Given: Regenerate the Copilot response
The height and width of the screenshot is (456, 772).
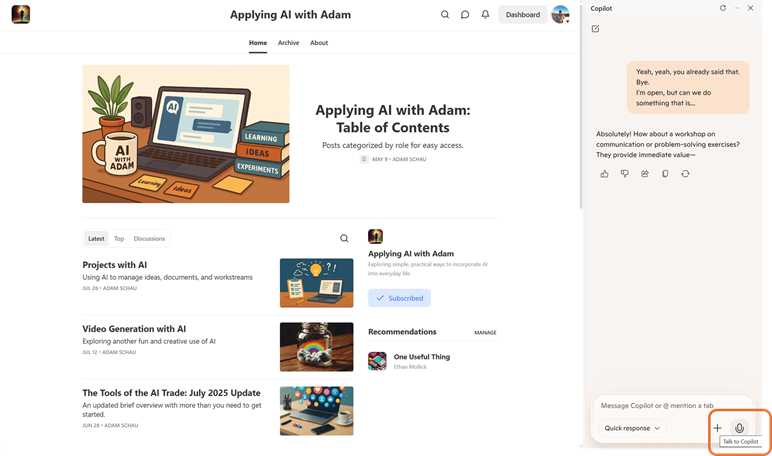Looking at the screenshot, I should pyautogui.click(x=685, y=174).
